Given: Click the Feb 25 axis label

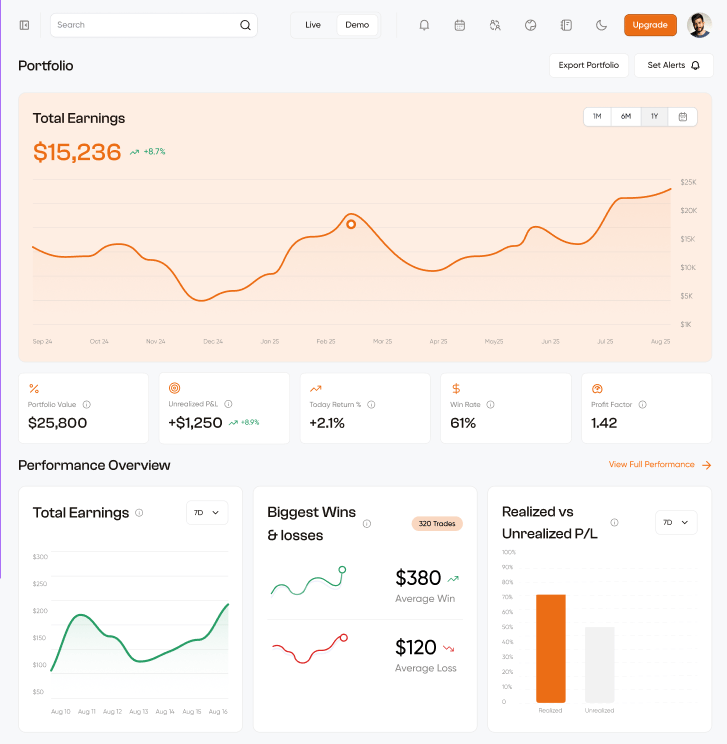Looking at the screenshot, I should [x=326, y=342].
